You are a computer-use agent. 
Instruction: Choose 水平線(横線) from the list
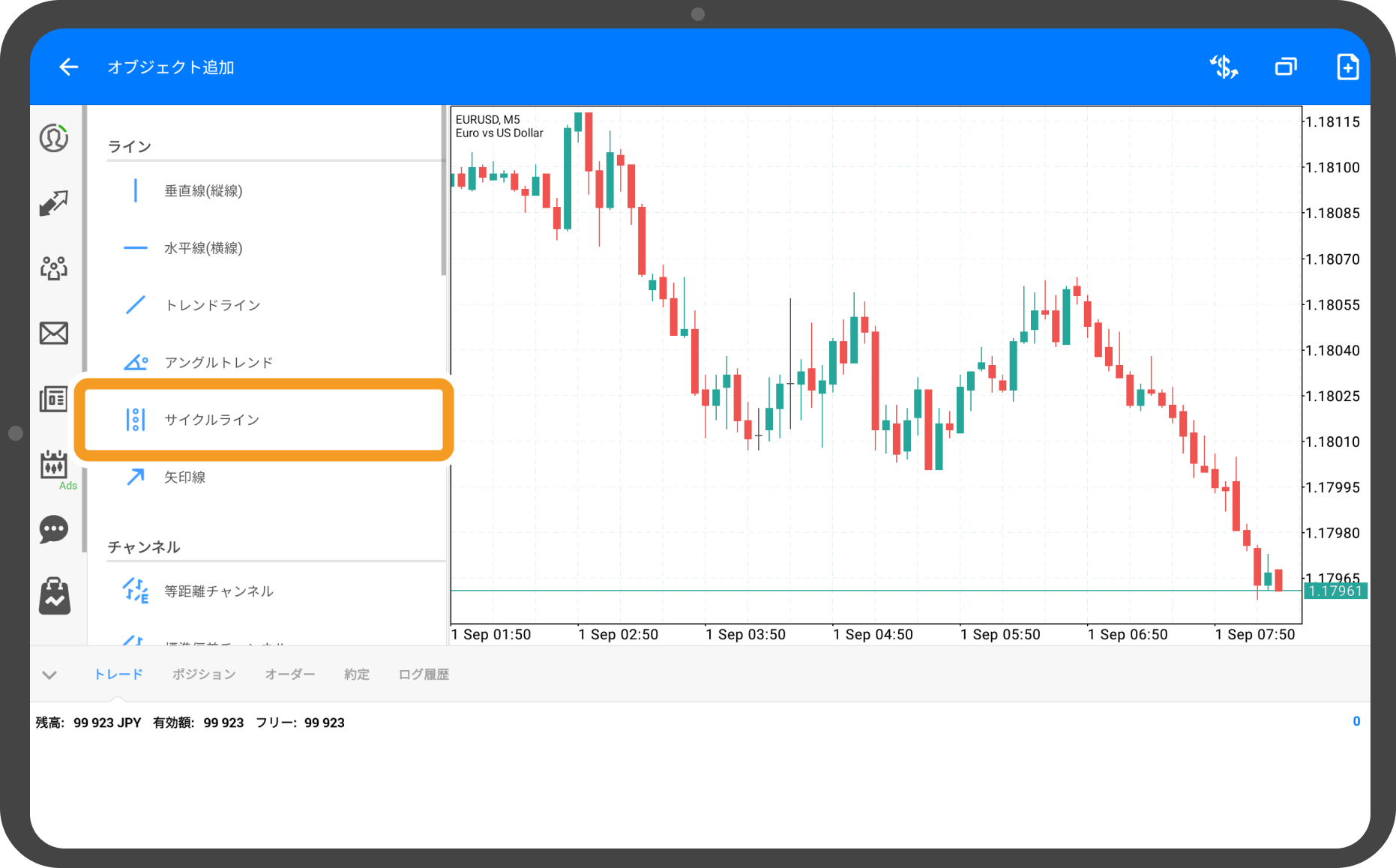(x=203, y=248)
